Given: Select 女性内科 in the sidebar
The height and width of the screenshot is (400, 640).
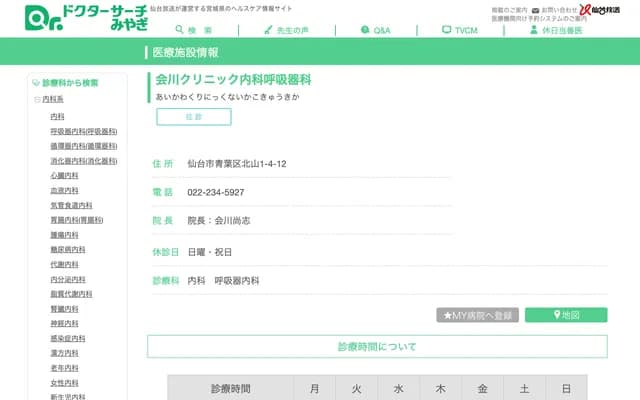Looking at the screenshot, I should pyautogui.click(x=64, y=382).
